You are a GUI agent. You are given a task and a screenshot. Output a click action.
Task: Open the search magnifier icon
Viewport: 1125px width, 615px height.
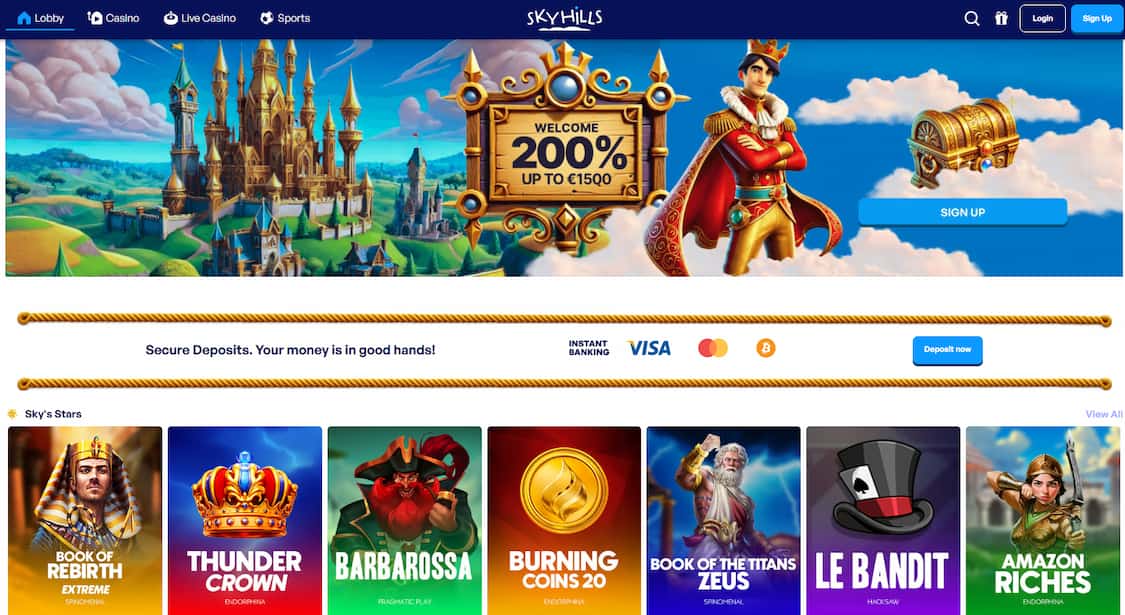tap(971, 19)
